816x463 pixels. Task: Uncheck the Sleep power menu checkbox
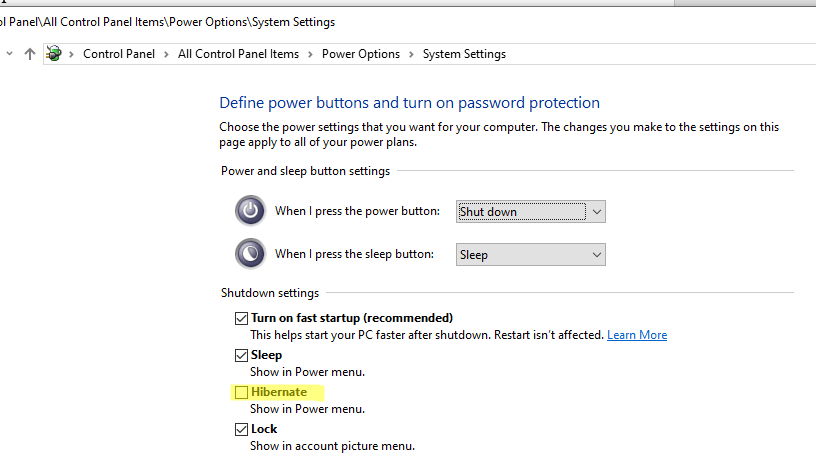coord(241,355)
